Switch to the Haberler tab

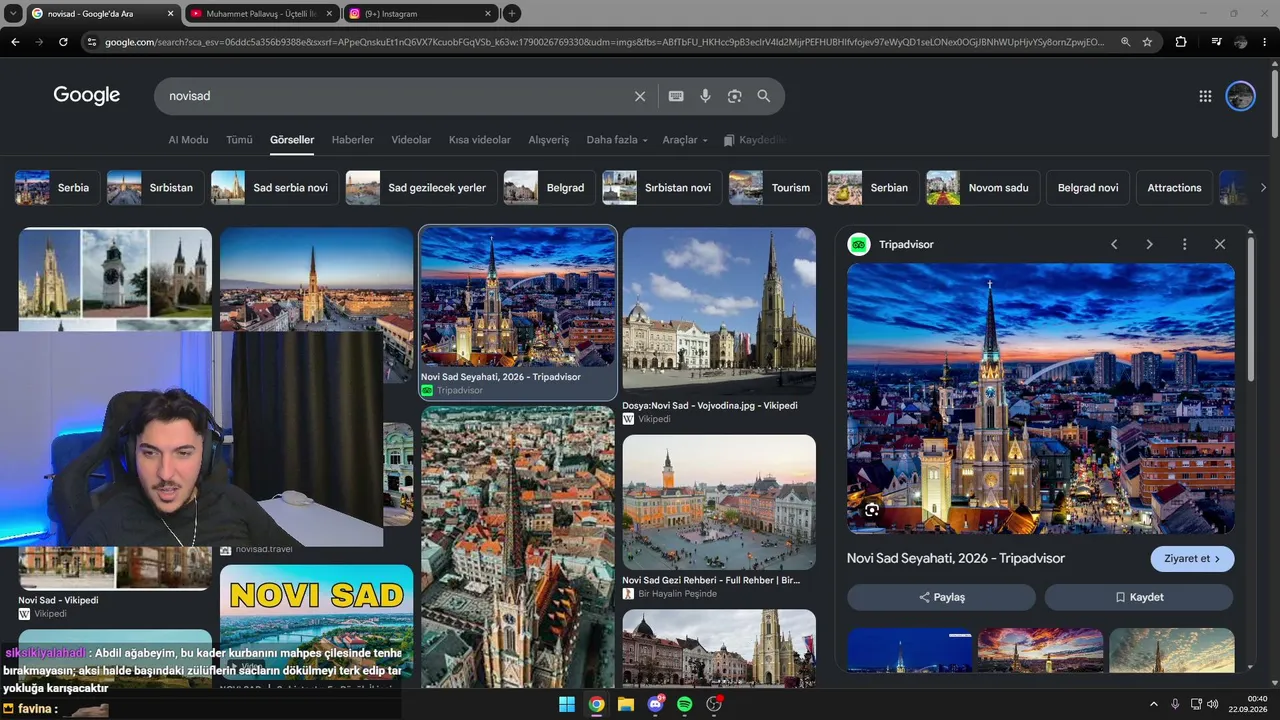coord(352,140)
